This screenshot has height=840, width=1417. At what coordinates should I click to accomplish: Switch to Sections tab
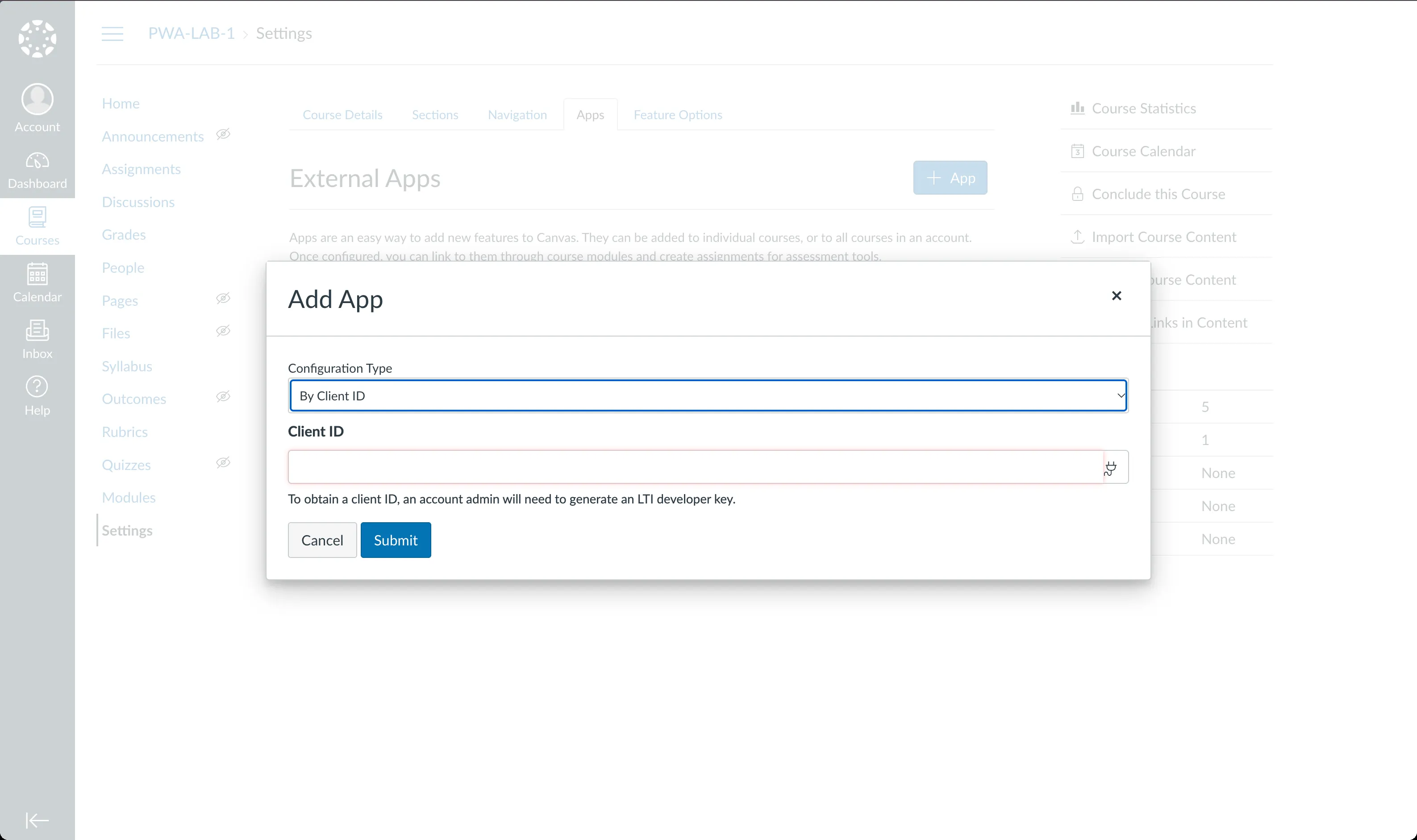pos(435,115)
